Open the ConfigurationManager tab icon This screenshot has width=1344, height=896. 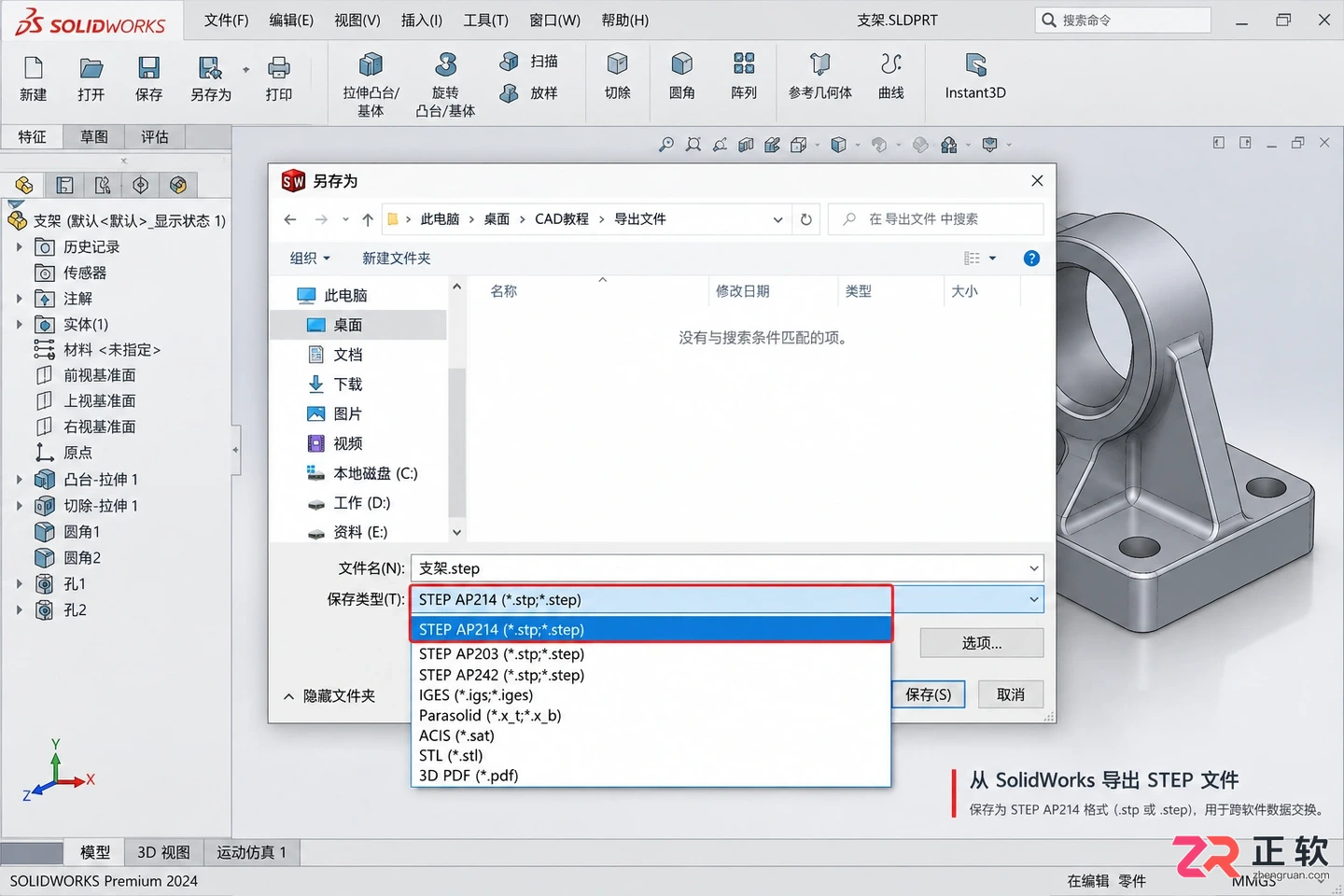click(x=103, y=185)
